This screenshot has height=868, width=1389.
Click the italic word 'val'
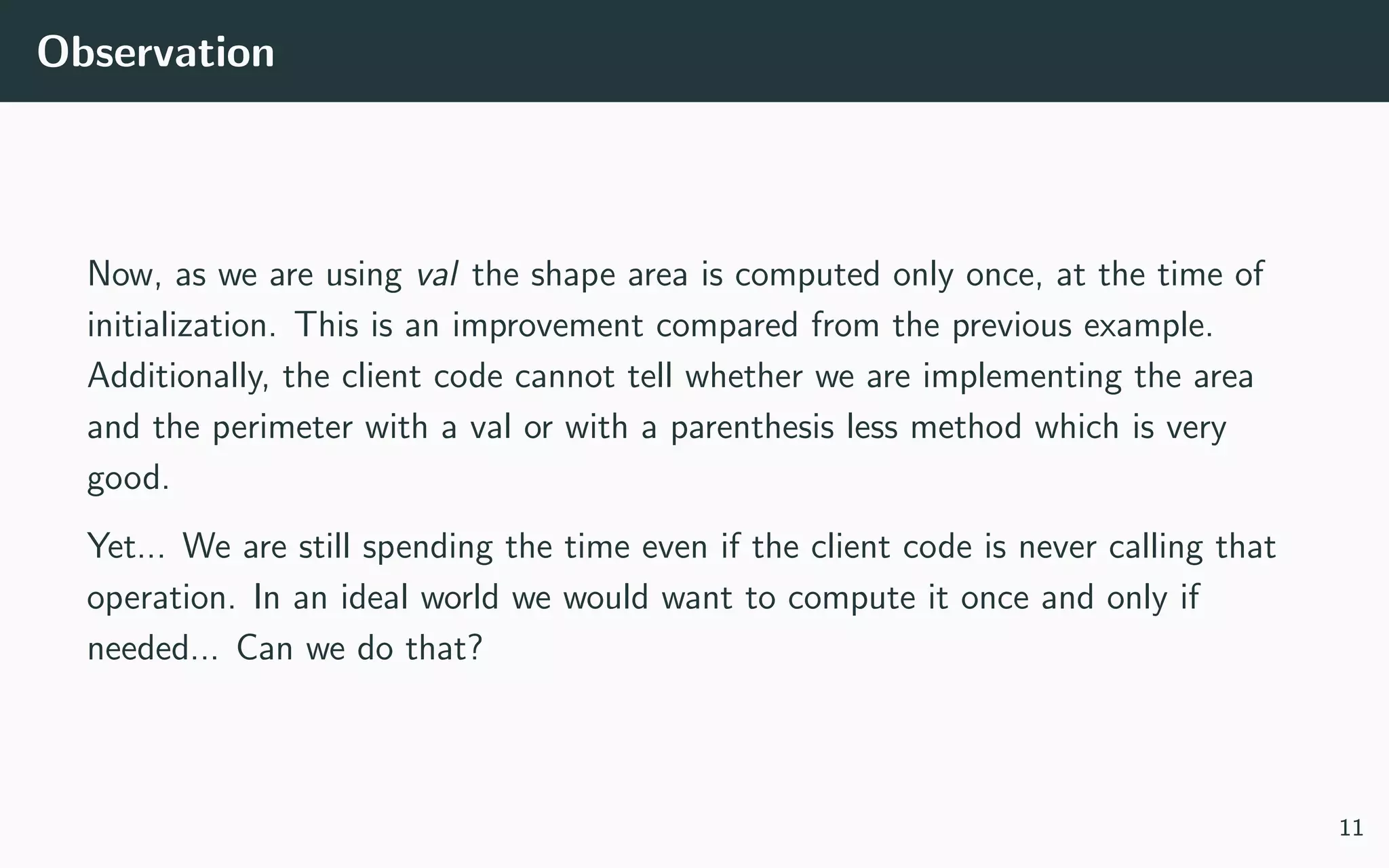437,275
